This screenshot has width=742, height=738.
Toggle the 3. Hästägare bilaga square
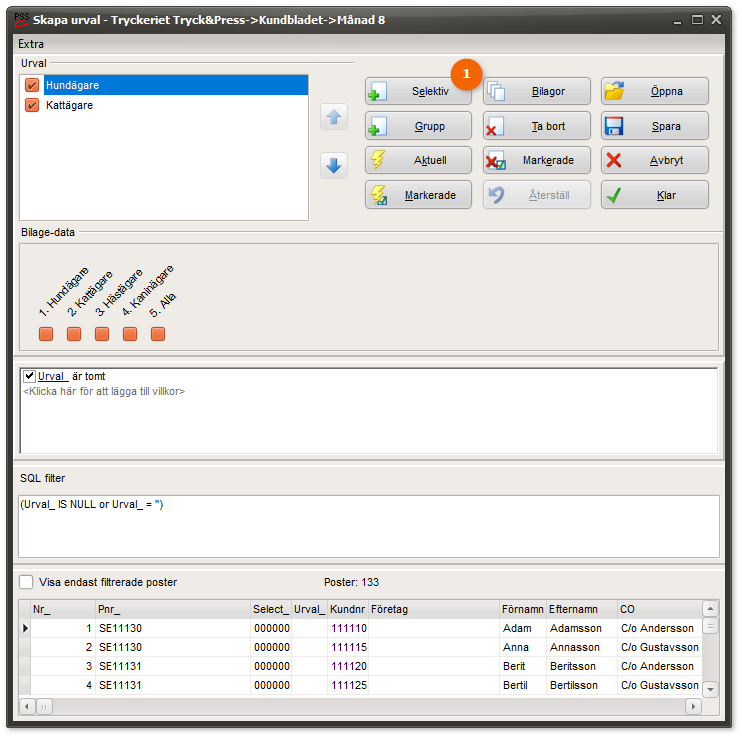(102, 334)
